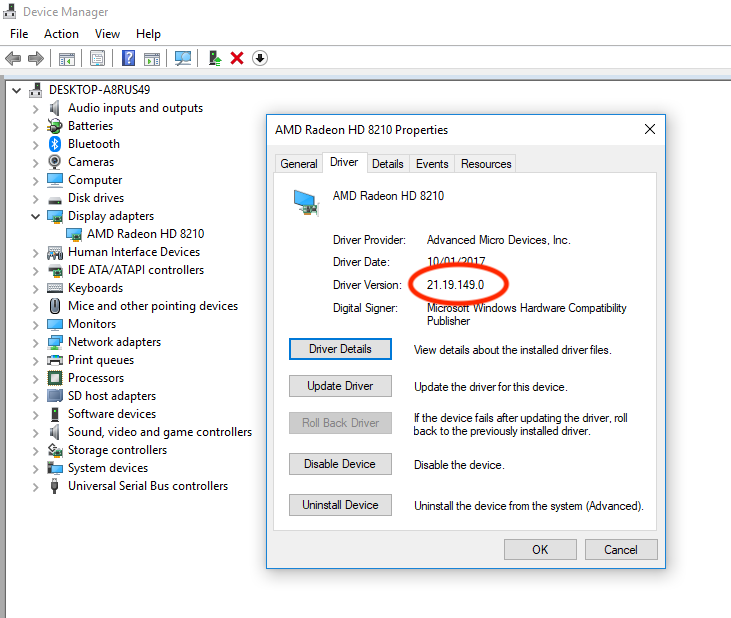The image size is (731, 618).
Task: Select the Monitors tree item
Action: (92, 324)
